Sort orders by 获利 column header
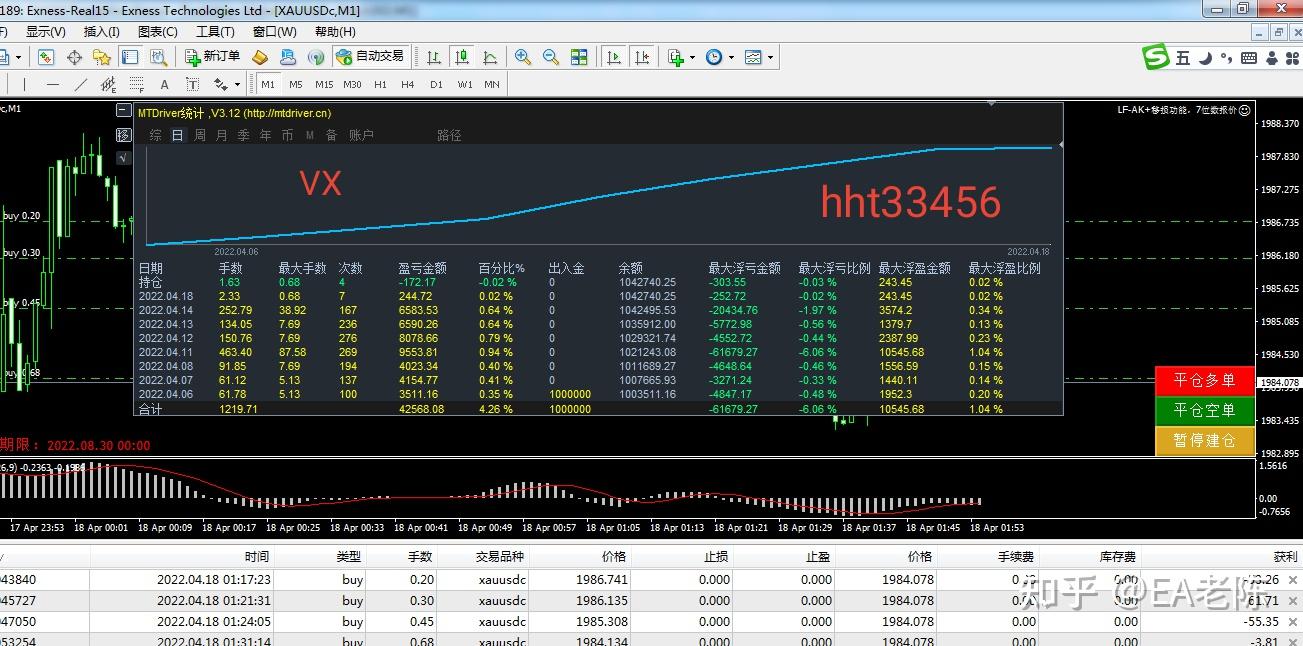This screenshot has width=1303, height=646. (1286, 557)
